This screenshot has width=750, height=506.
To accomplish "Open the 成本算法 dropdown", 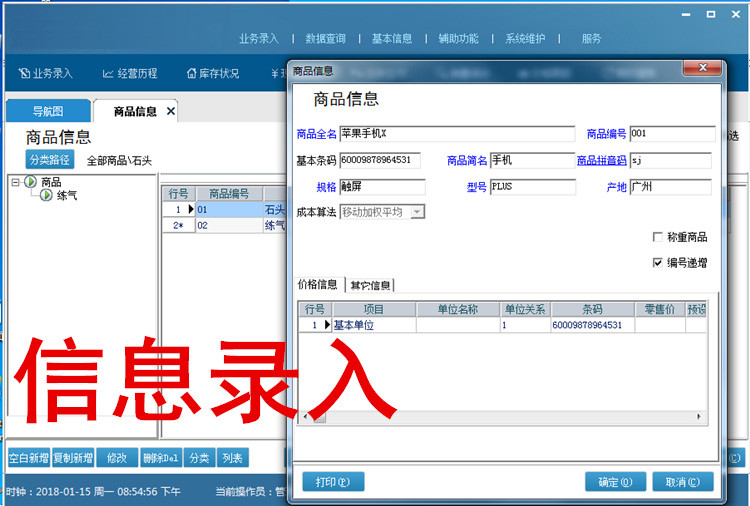I will pyautogui.click(x=417, y=212).
